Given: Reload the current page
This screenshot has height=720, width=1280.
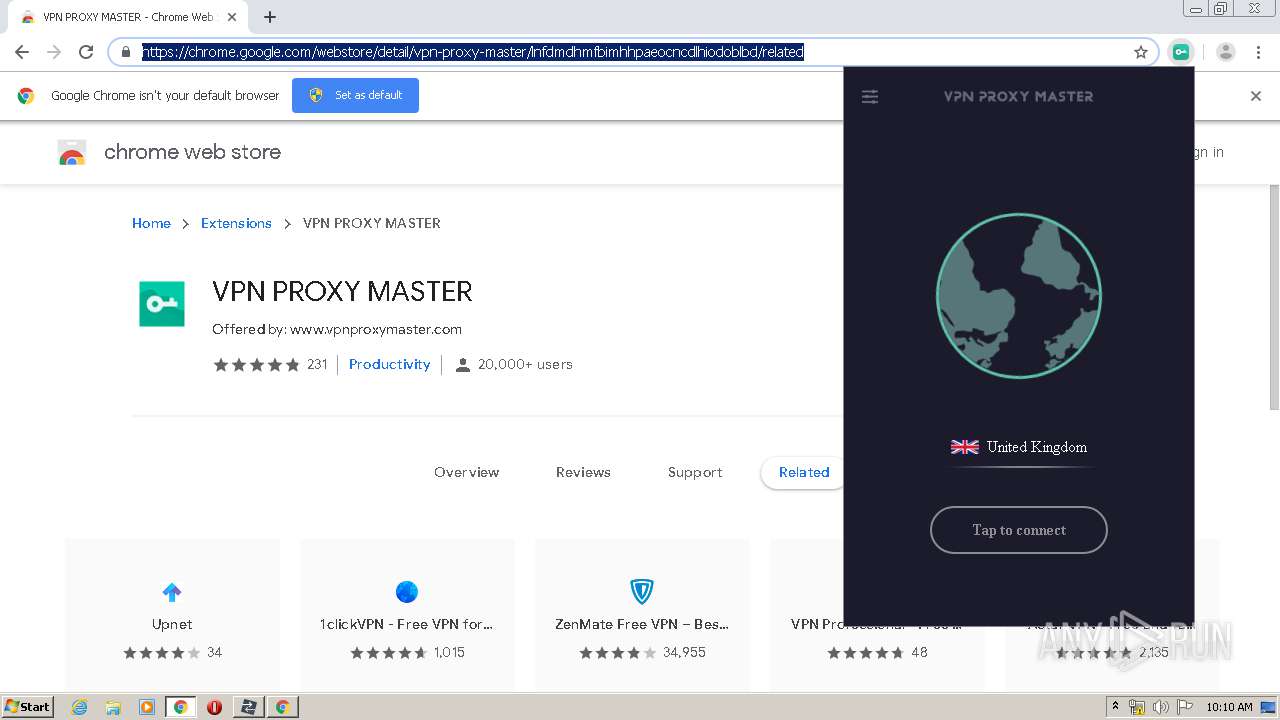Looking at the screenshot, I should (x=86, y=52).
